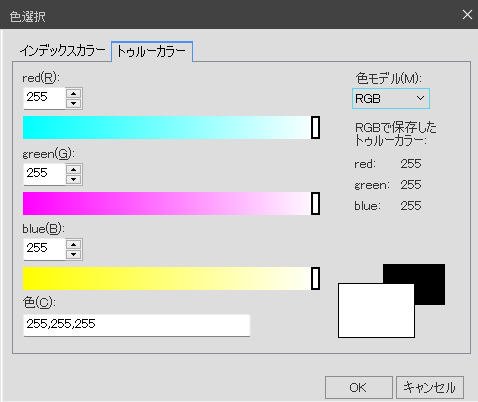This screenshot has height=402, width=478.
Task: Click the magenta green-channel slider bar
Action: point(171,203)
